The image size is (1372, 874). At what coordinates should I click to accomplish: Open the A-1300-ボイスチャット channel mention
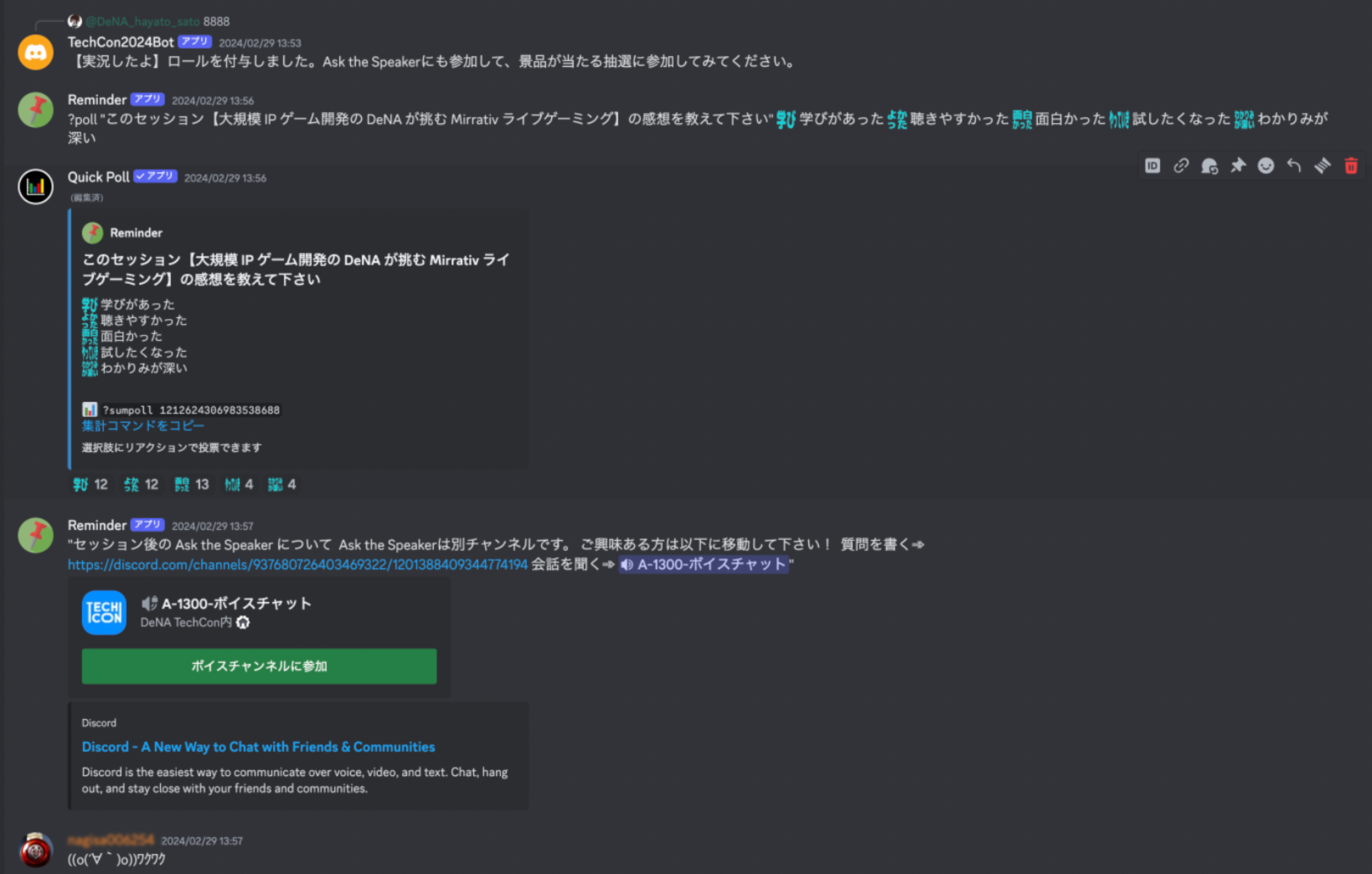pyautogui.click(x=704, y=564)
